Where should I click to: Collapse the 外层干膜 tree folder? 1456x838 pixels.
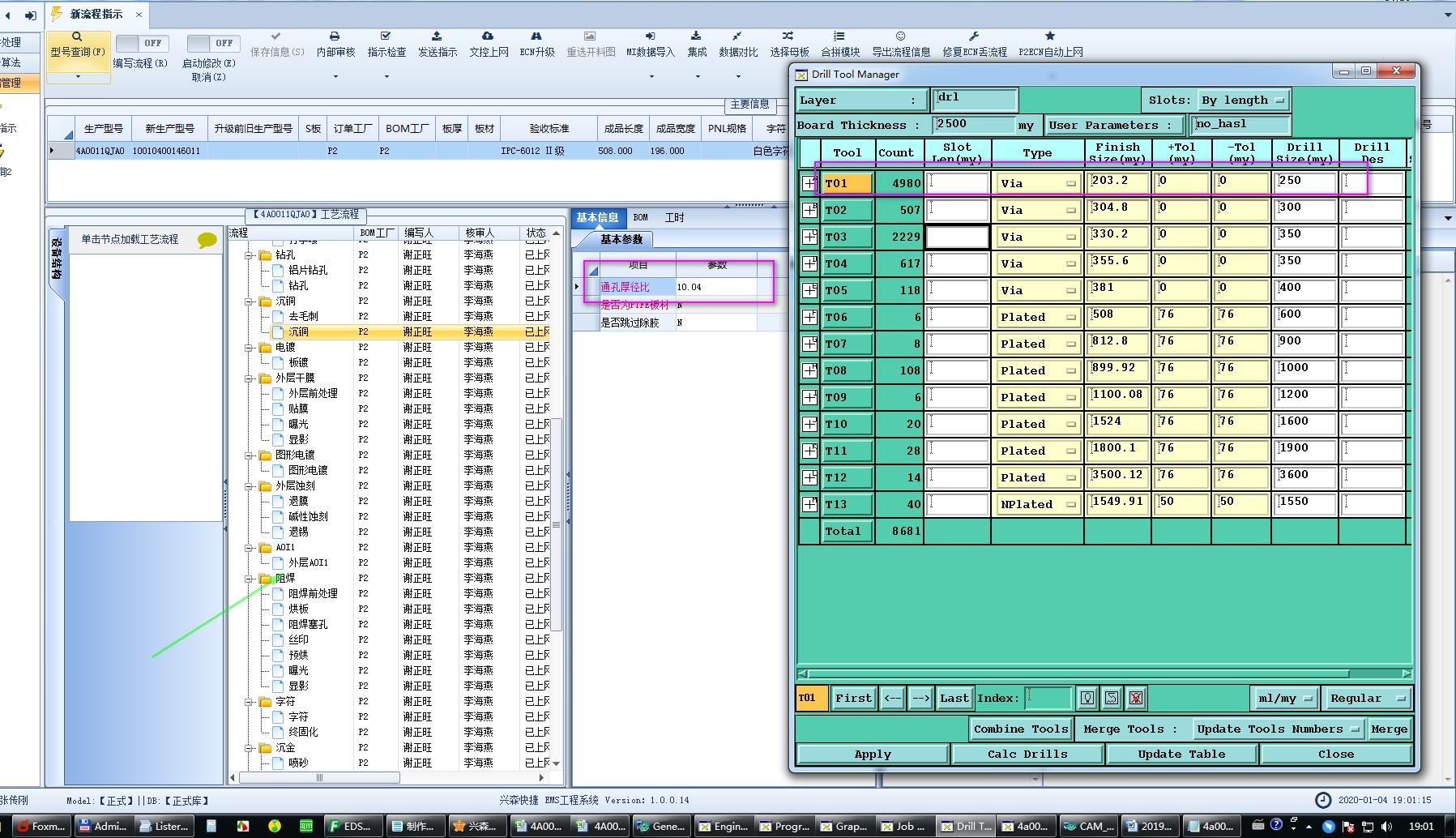(250, 378)
